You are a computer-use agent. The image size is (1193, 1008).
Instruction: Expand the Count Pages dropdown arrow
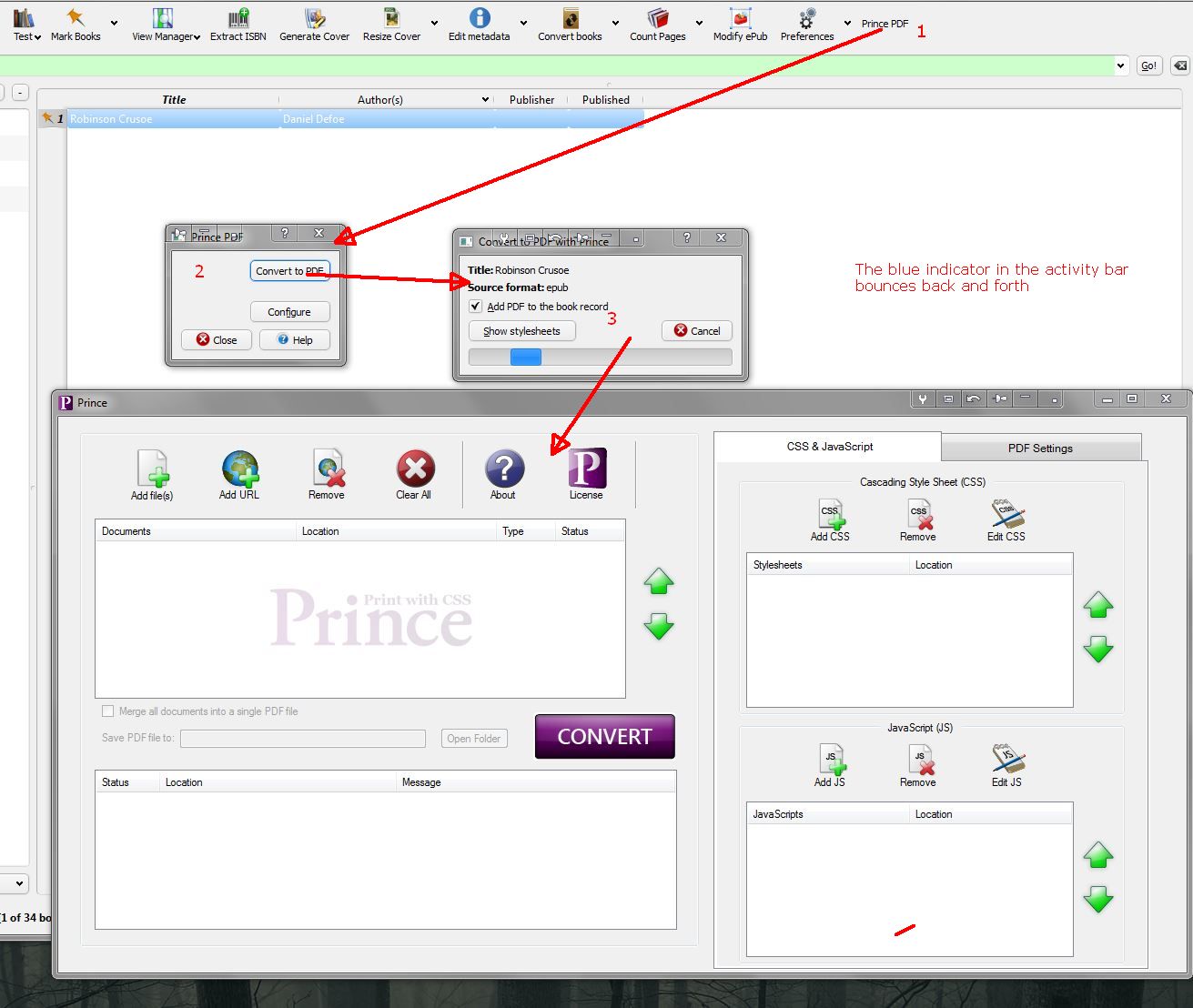tap(699, 24)
